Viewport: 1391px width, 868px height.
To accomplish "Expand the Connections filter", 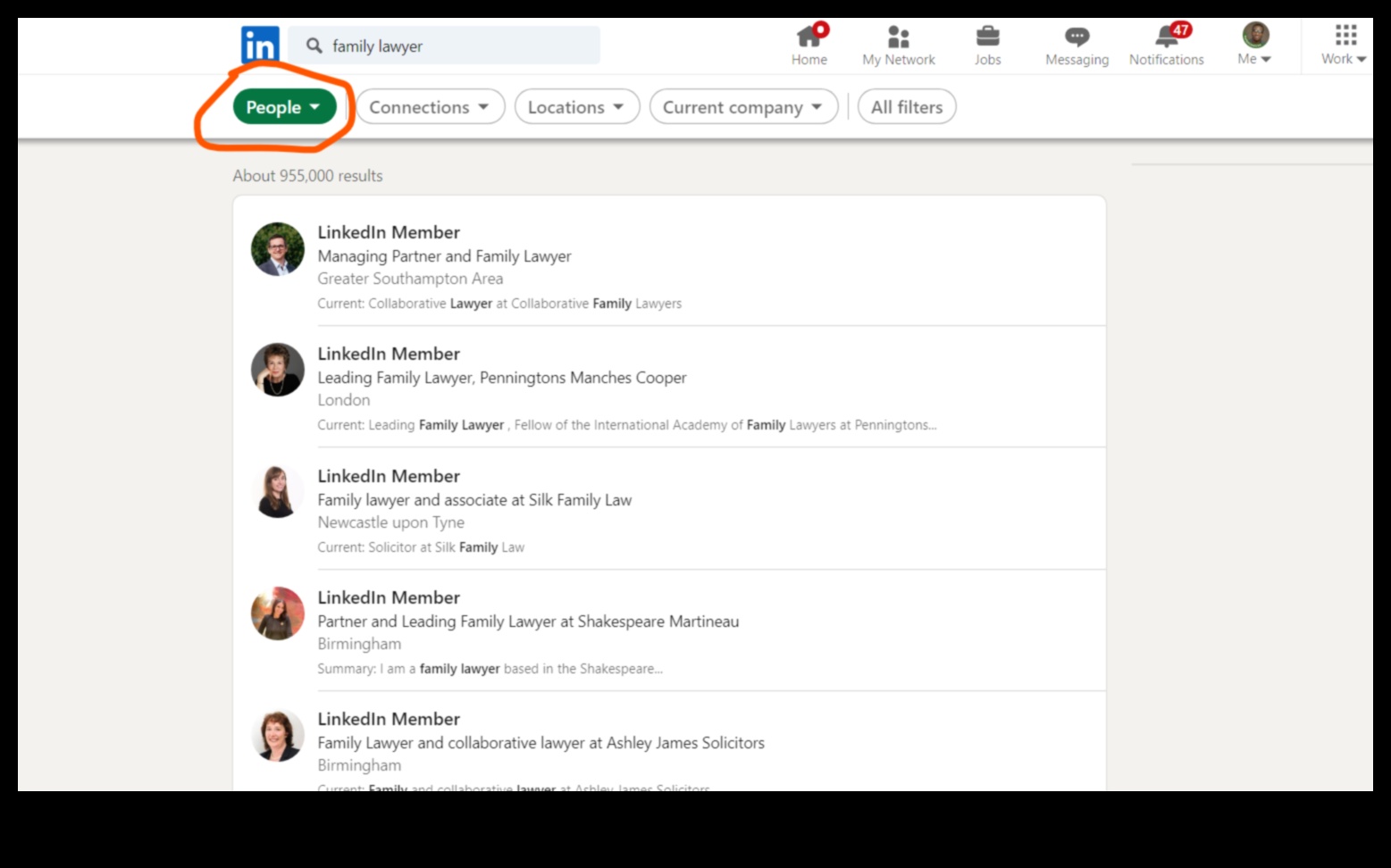I will 430,106.
